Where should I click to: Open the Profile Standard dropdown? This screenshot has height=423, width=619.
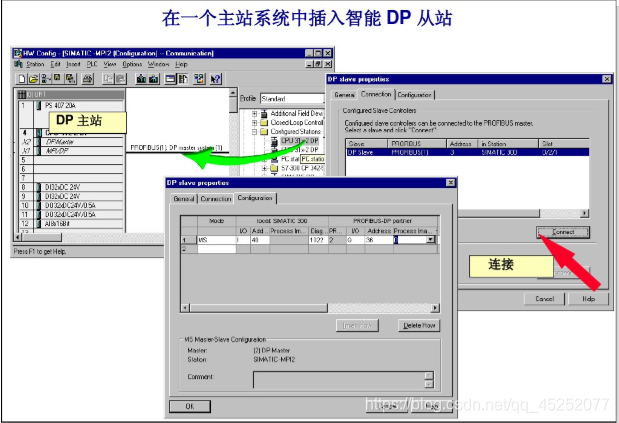[x=292, y=99]
